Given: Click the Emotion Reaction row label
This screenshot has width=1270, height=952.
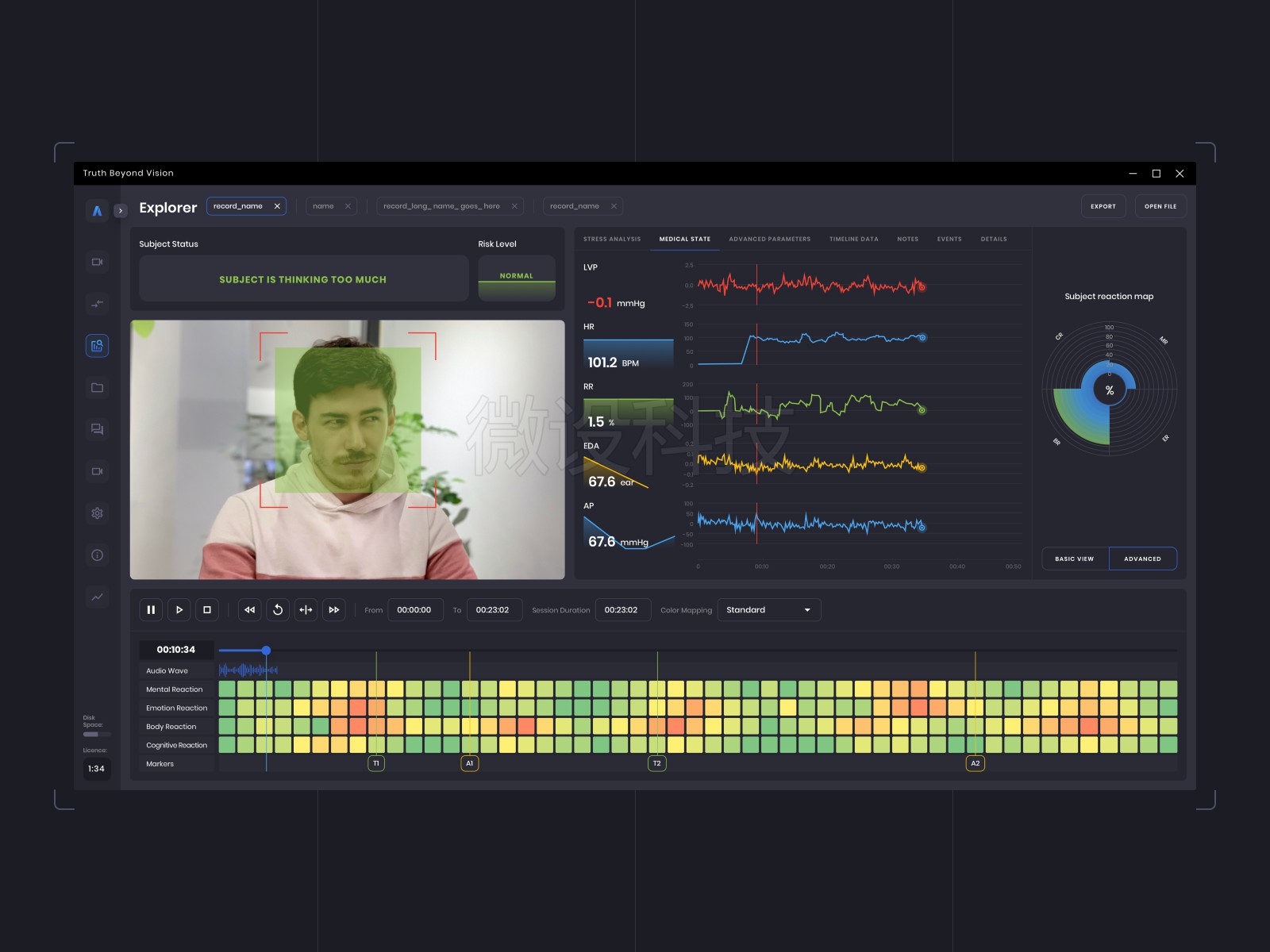Looking at the screenshot, I should click(176, 708).
